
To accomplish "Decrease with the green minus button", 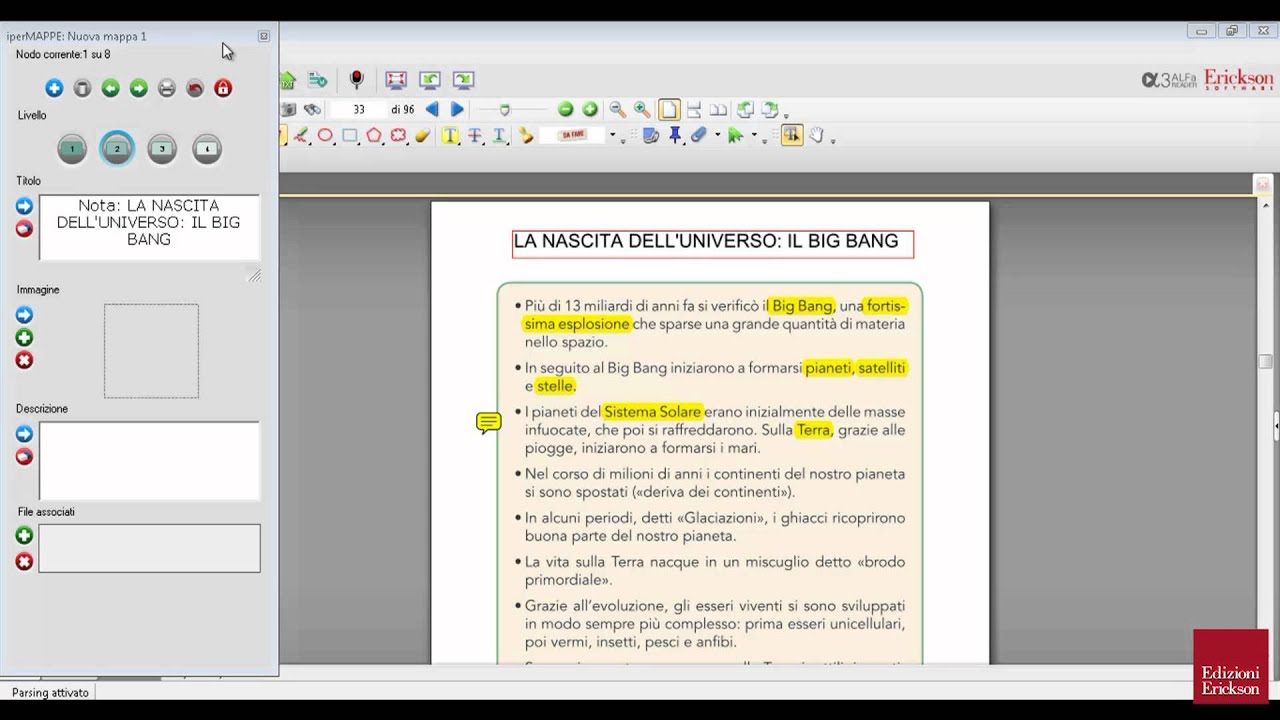I will [x=565, y=110].
